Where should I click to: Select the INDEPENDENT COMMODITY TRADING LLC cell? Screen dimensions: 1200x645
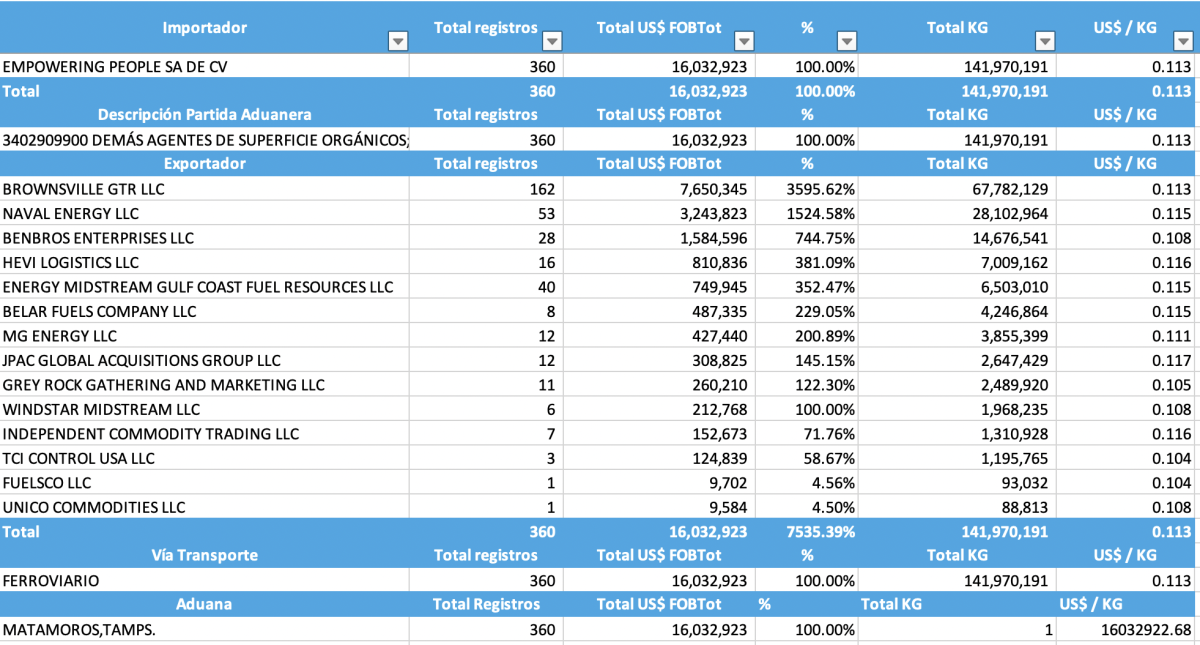click(x=204, y=434)
